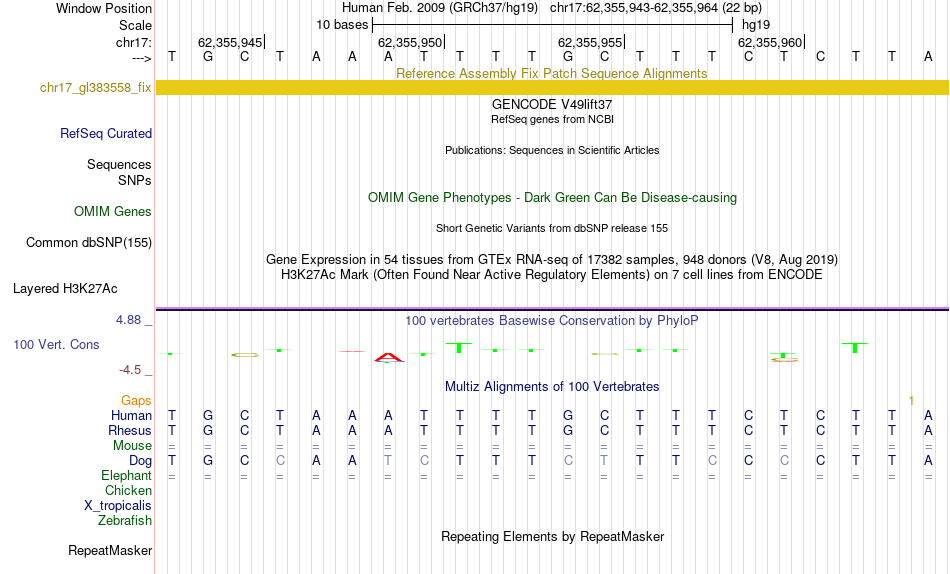
Task: Click 100 vertebrates Basewise Conservation by PhyloP title
Action: (x=552, y=321)
